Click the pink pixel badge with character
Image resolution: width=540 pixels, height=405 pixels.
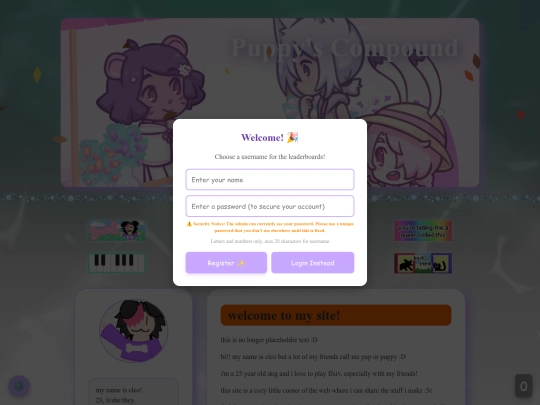pyautogui.click(x=117, y=230)
